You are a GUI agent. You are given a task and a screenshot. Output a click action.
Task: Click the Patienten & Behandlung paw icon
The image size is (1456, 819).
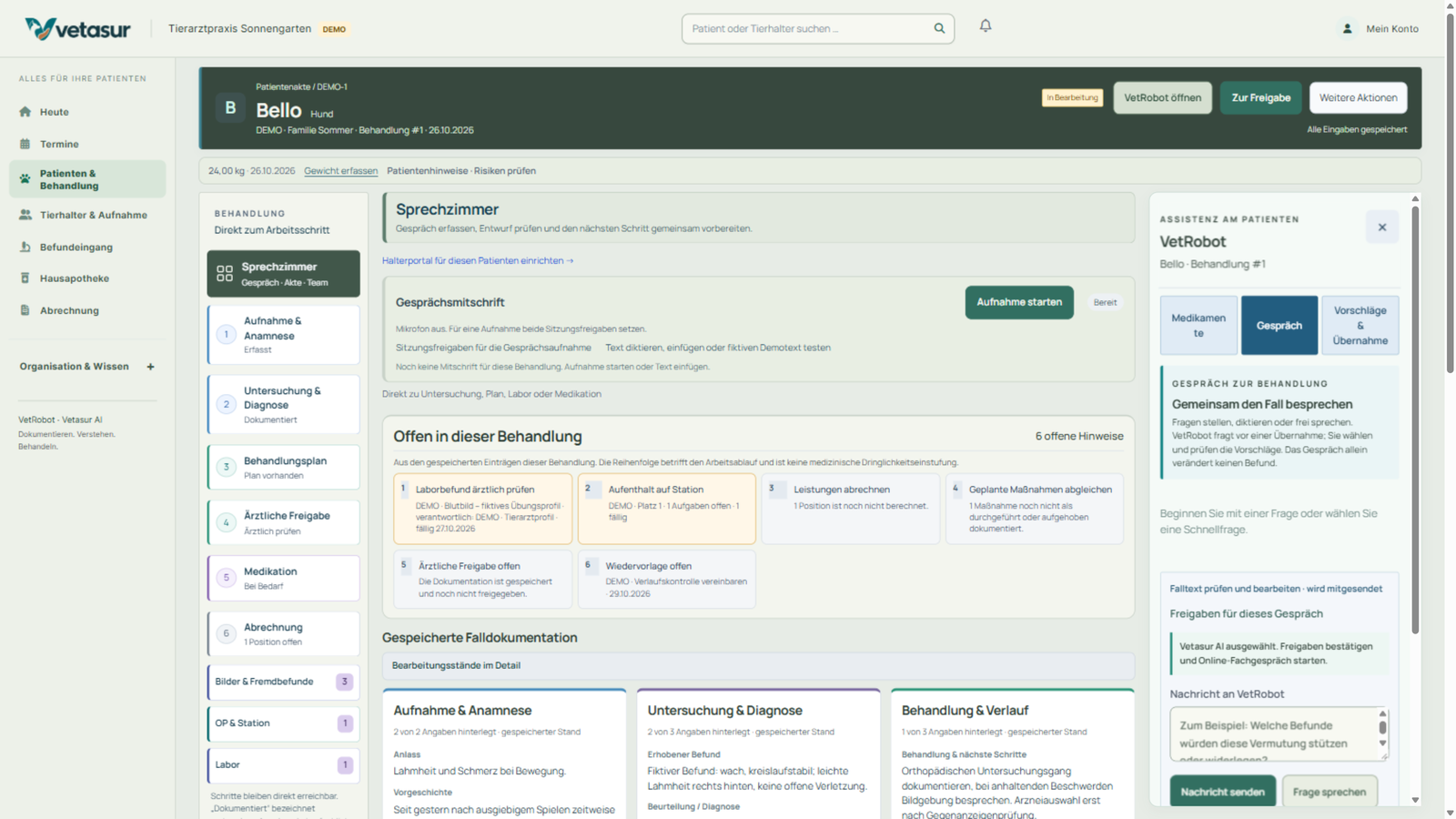click(25, 179)
